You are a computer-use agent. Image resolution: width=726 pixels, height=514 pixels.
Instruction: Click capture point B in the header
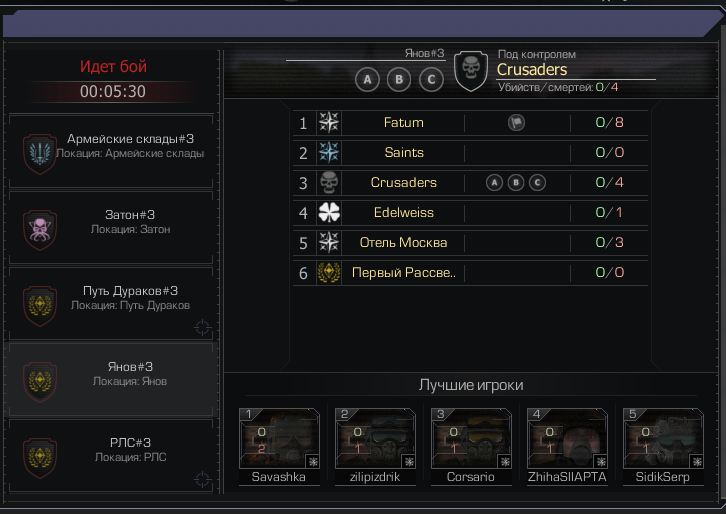click(x=399, y=80)
